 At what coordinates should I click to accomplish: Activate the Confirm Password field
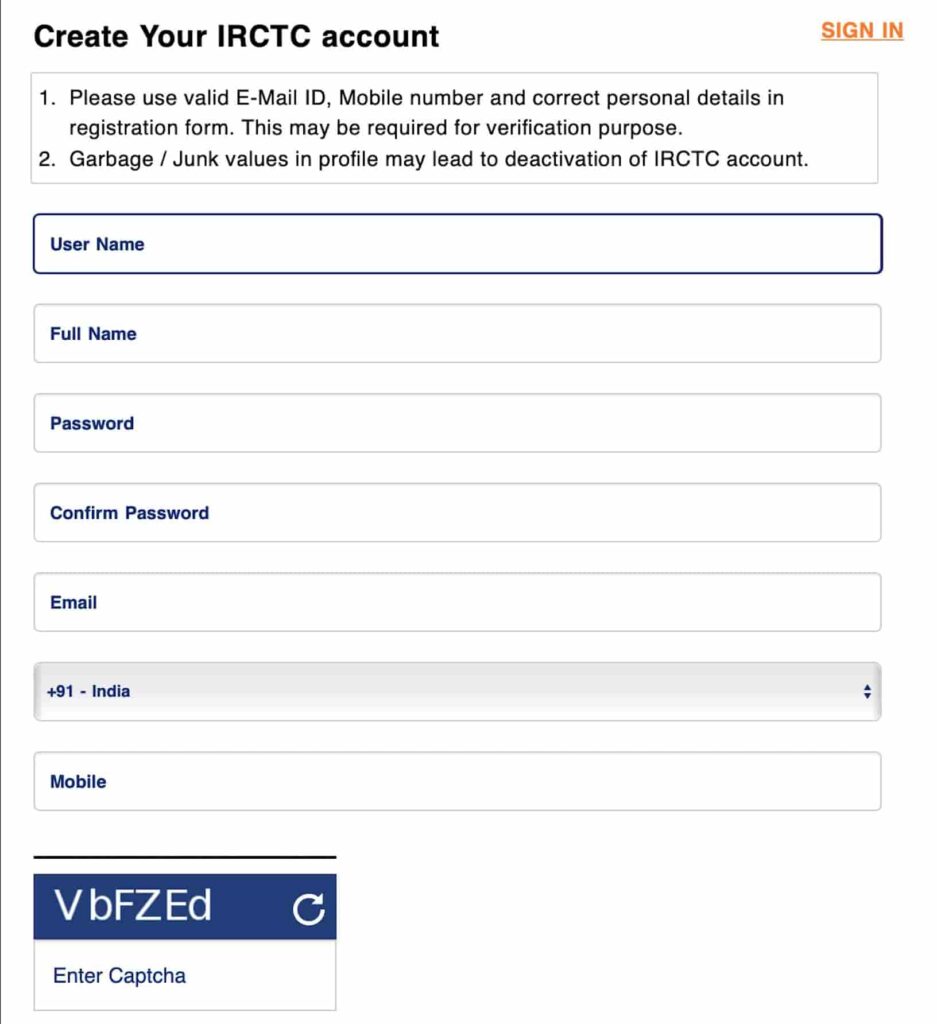click(x=457, y=513)
